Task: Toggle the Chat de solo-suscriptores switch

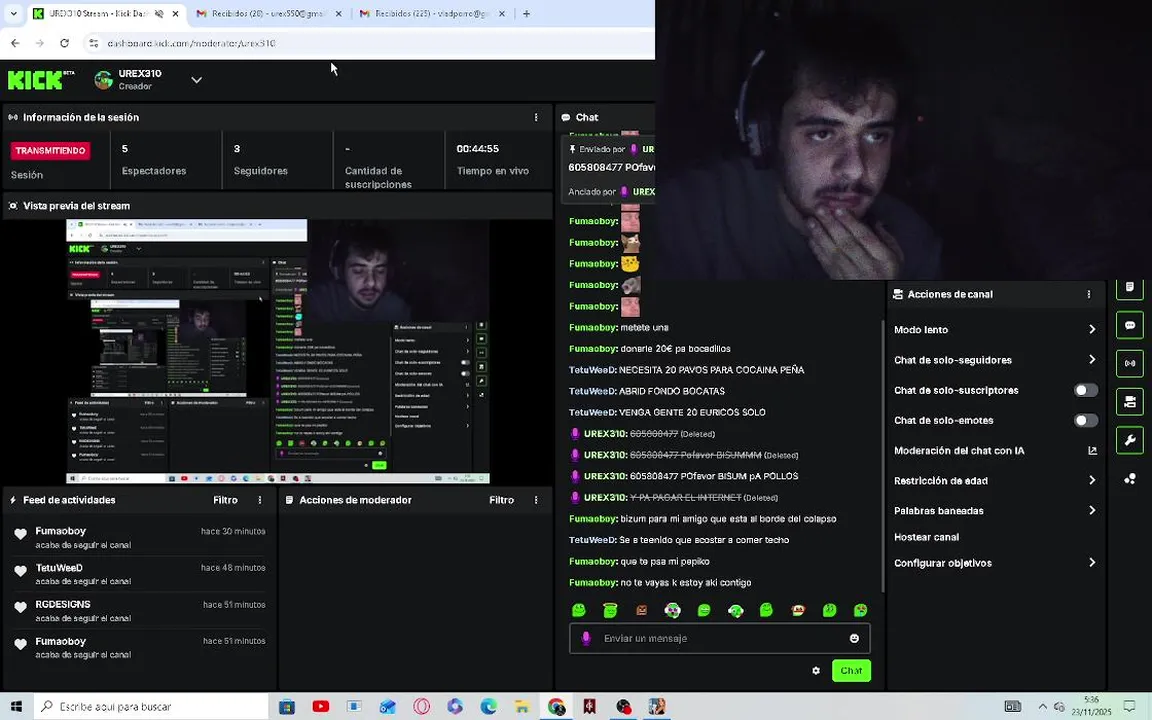Action: (1085, 390)
